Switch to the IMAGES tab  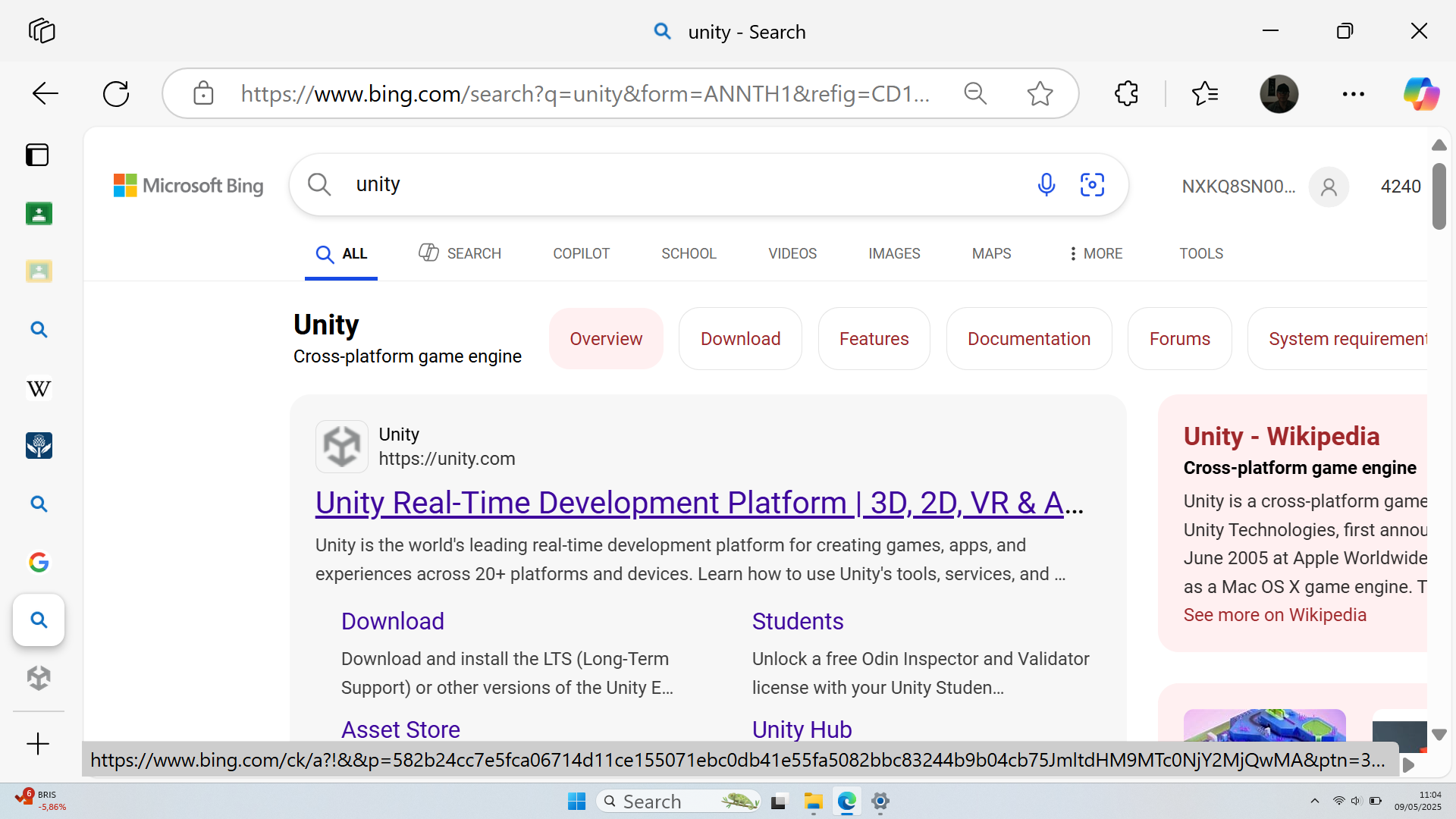coord(894,253)
